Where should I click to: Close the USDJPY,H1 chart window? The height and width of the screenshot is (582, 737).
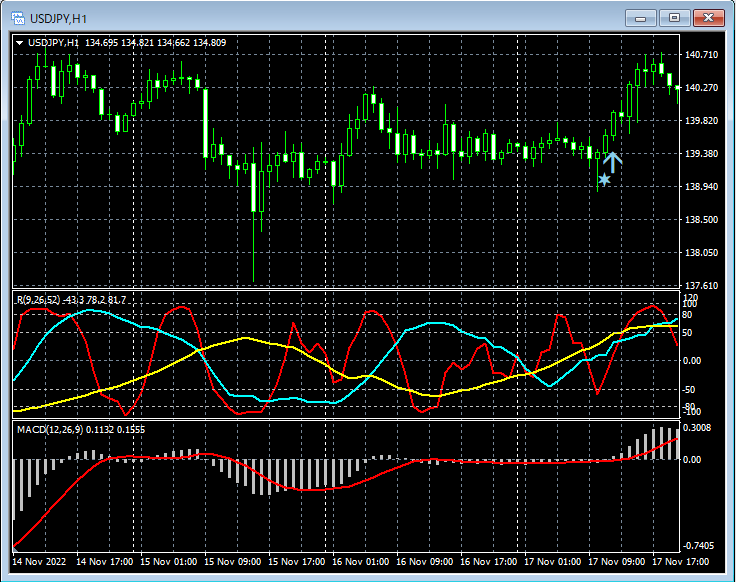point(709,18)
